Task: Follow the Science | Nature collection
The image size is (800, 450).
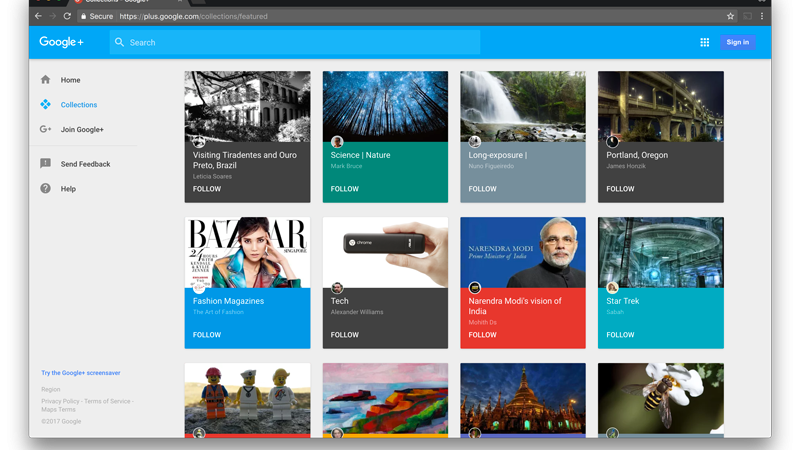Action: [344, 189]
